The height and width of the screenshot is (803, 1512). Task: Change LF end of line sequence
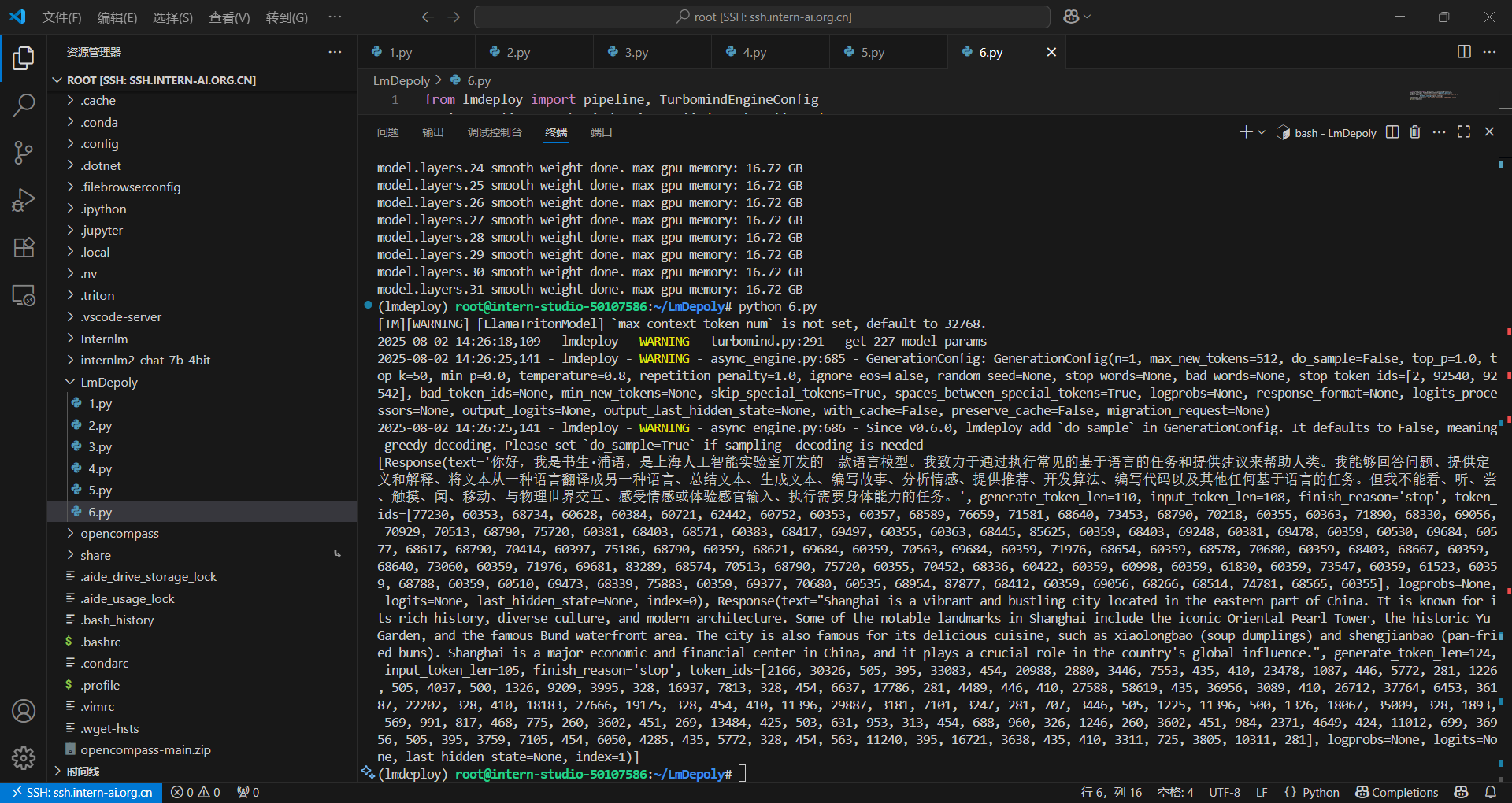pyautogui.click(x=1262, y=792)
